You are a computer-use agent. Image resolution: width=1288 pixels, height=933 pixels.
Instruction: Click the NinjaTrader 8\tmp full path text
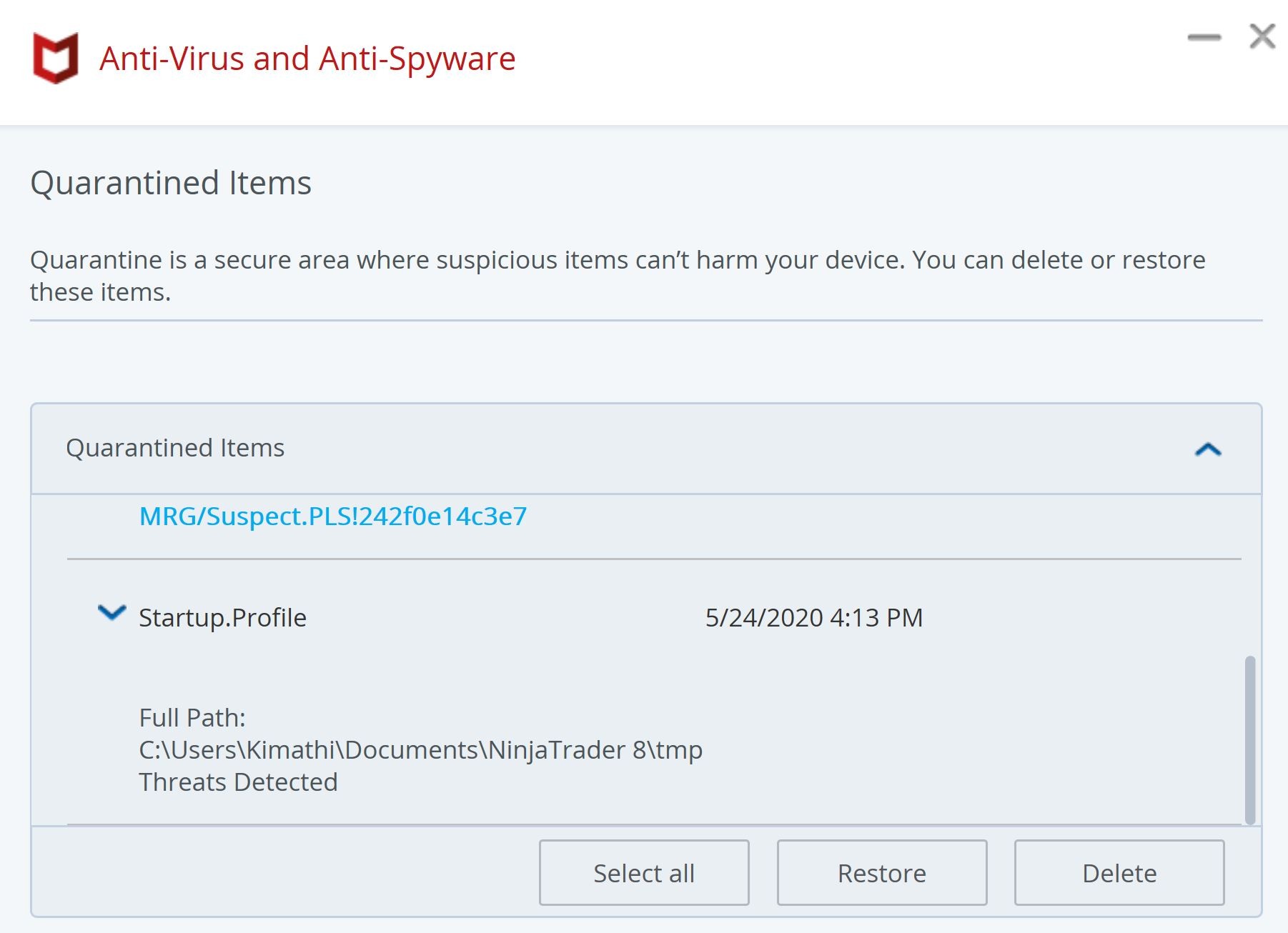pyautogui.click(x=420, y=749)
